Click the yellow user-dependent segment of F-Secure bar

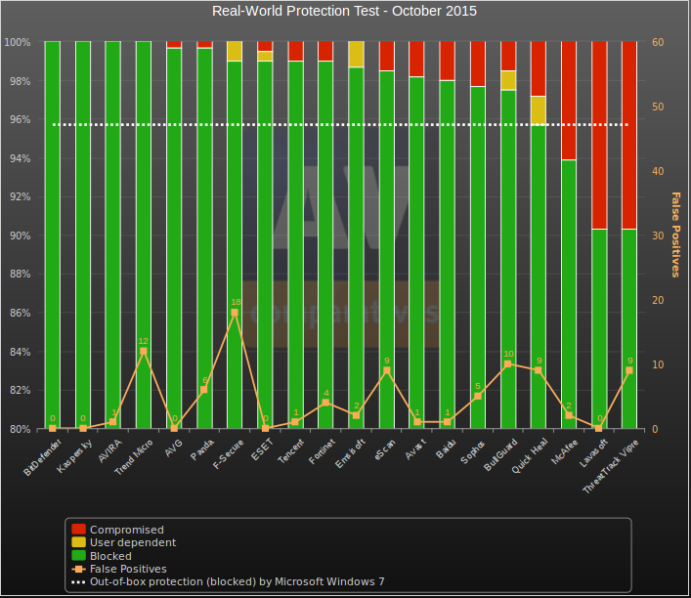pos(234,52)
